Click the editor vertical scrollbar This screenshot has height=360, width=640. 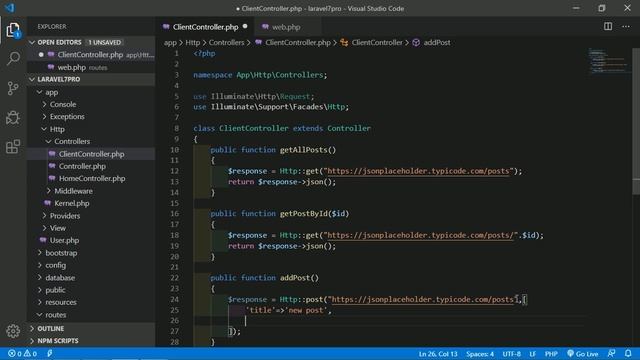(x=636, y=122)
